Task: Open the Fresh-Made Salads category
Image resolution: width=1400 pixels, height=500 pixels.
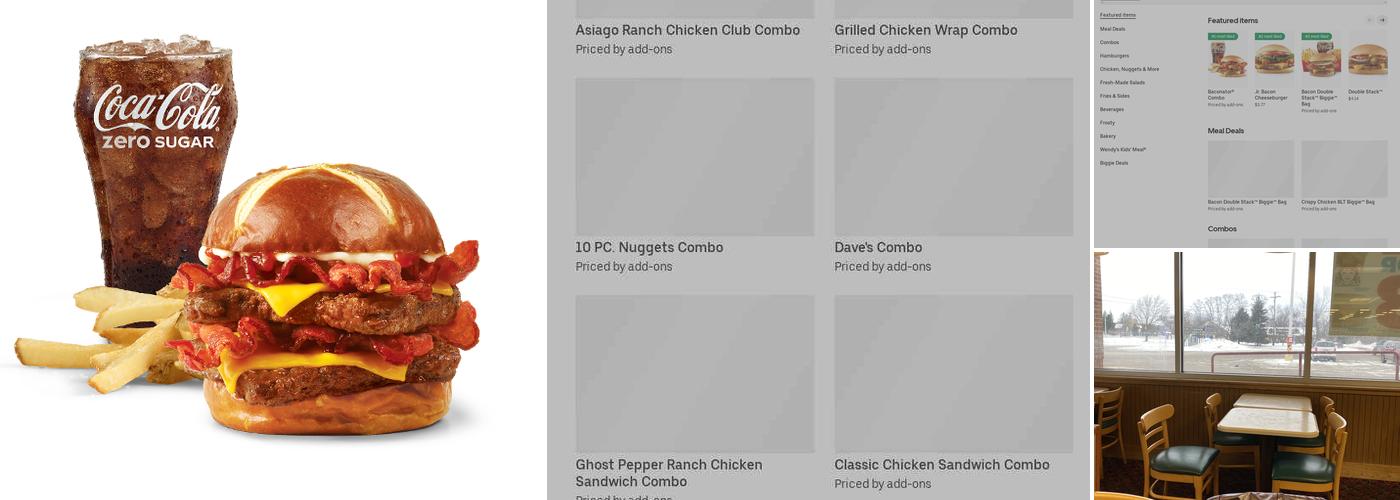Action: tap(1122, 82)
